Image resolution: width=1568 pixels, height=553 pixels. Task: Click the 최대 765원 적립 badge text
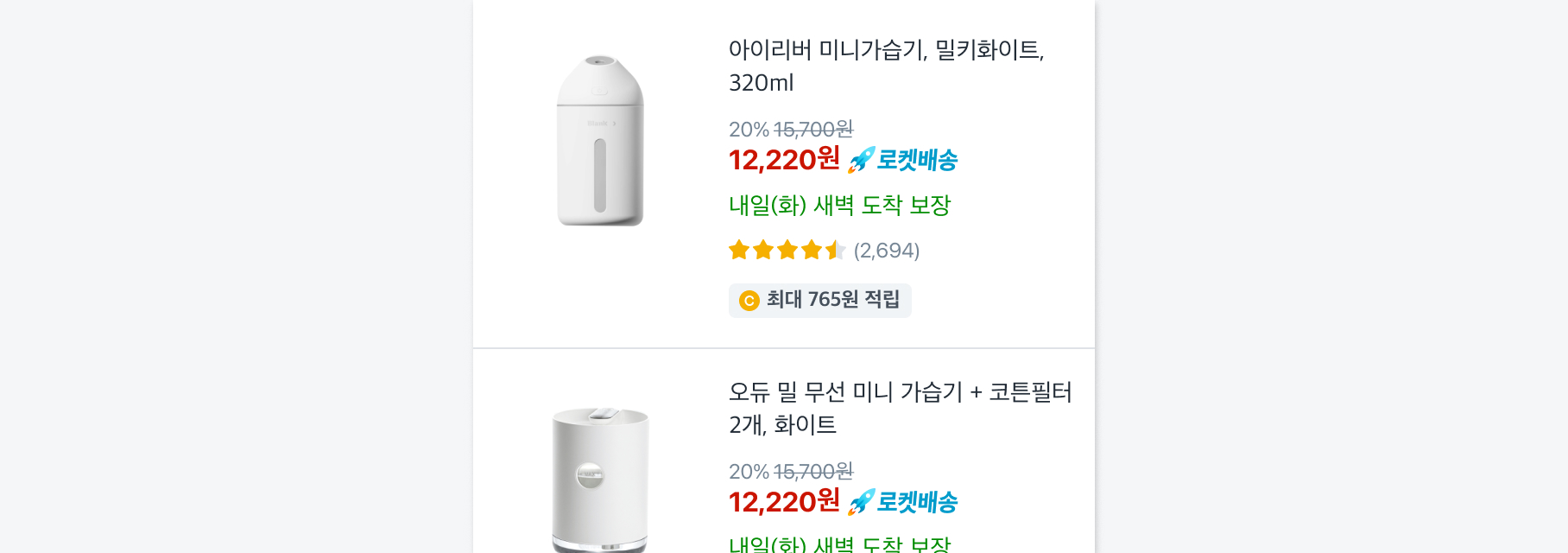pyautogui.click(x=832, y=300)
